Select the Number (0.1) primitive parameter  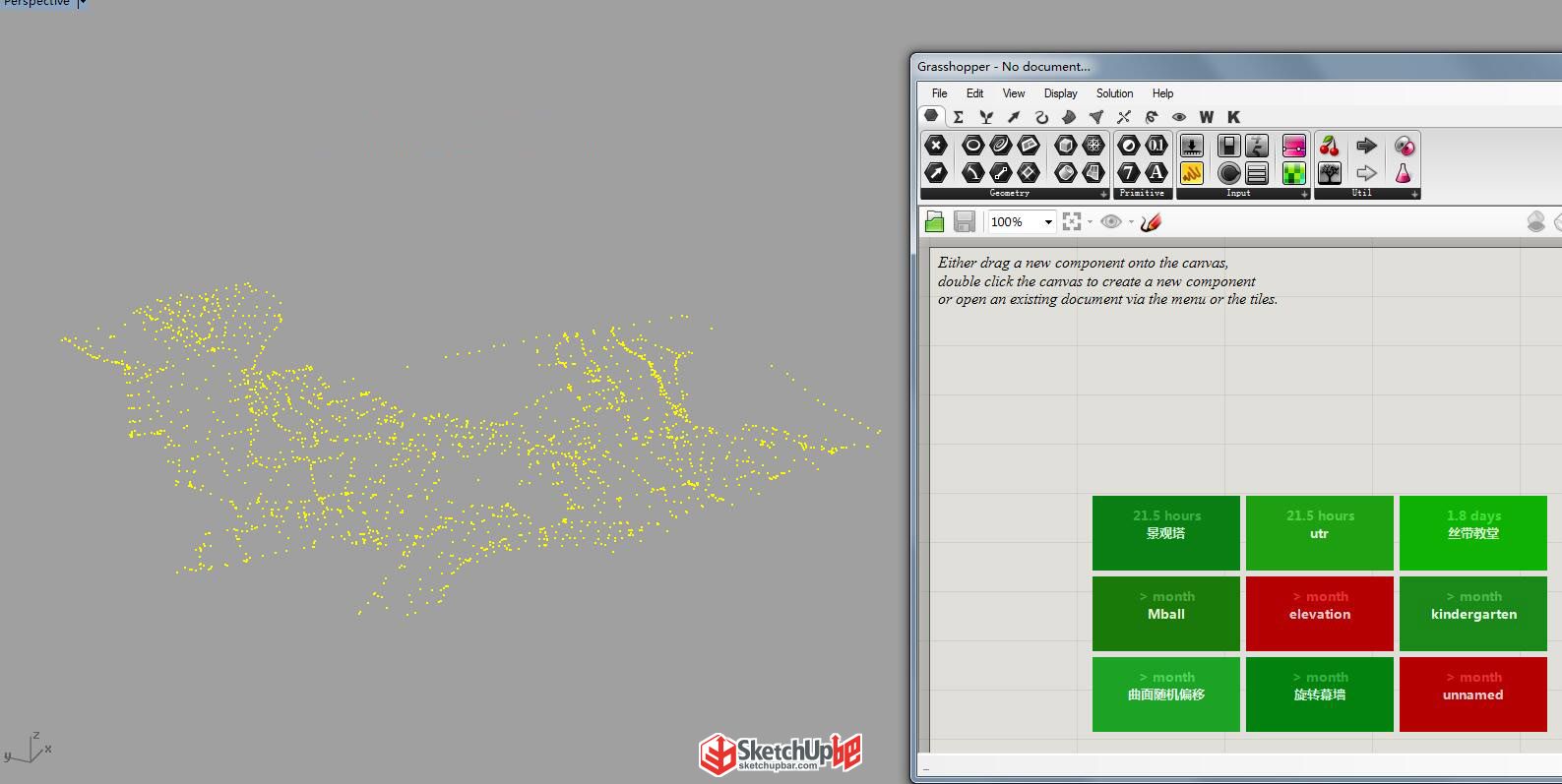point(1156,146)
